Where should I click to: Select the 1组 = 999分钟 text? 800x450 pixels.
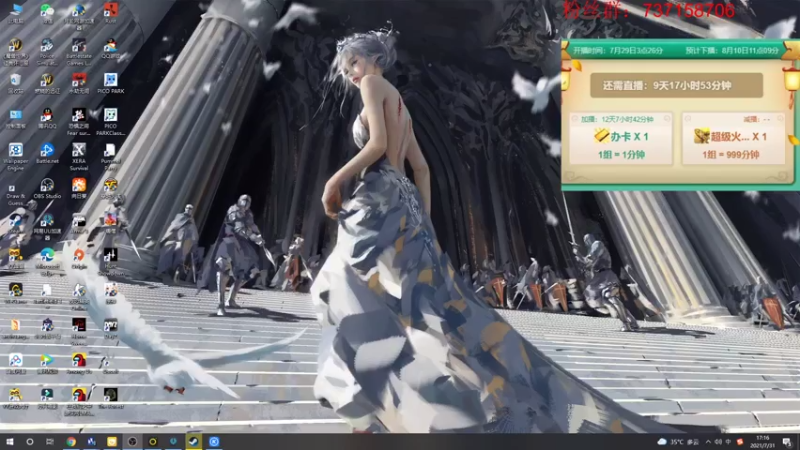coord(731,155)
